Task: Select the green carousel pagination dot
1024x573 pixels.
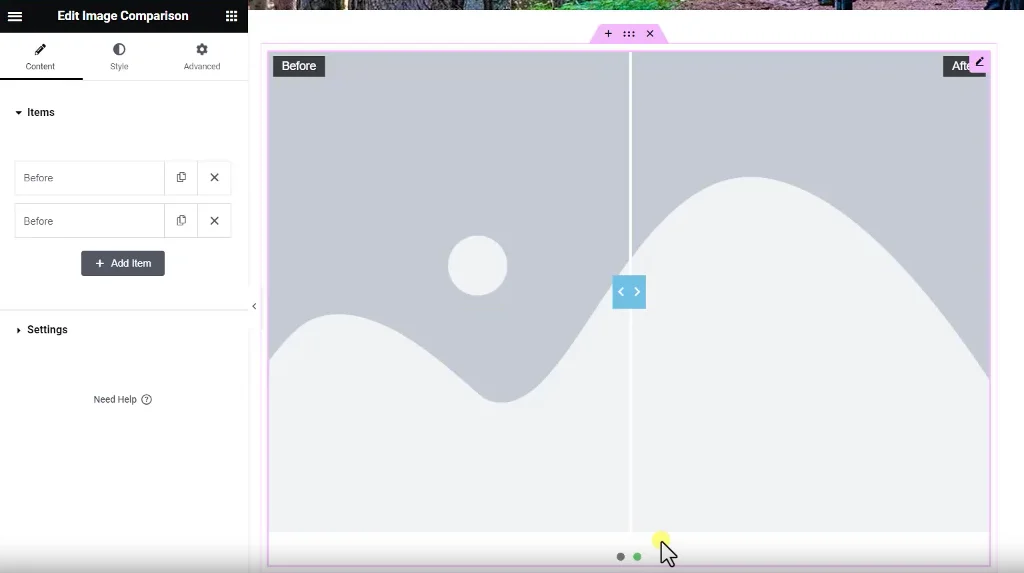Action: tap(637, 557)
